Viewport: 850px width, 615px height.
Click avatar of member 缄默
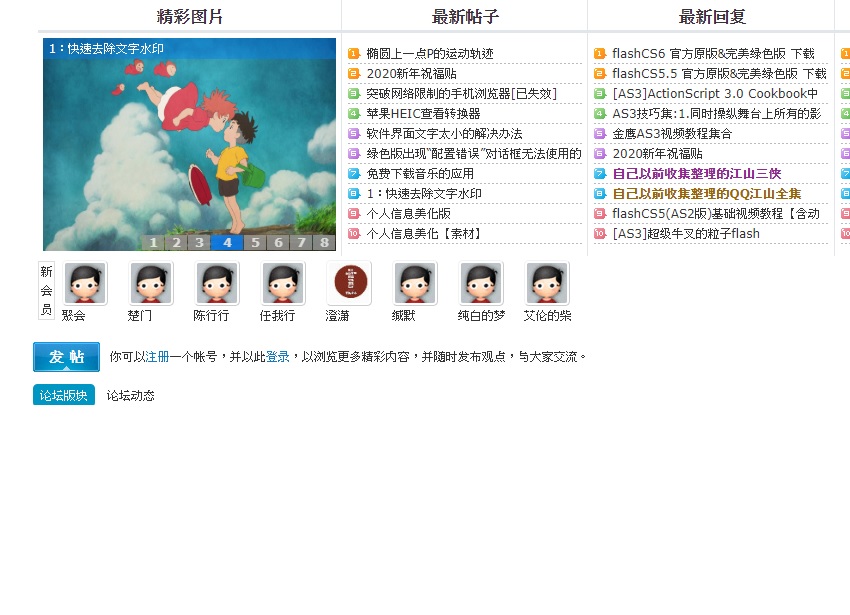pos(416,283)
